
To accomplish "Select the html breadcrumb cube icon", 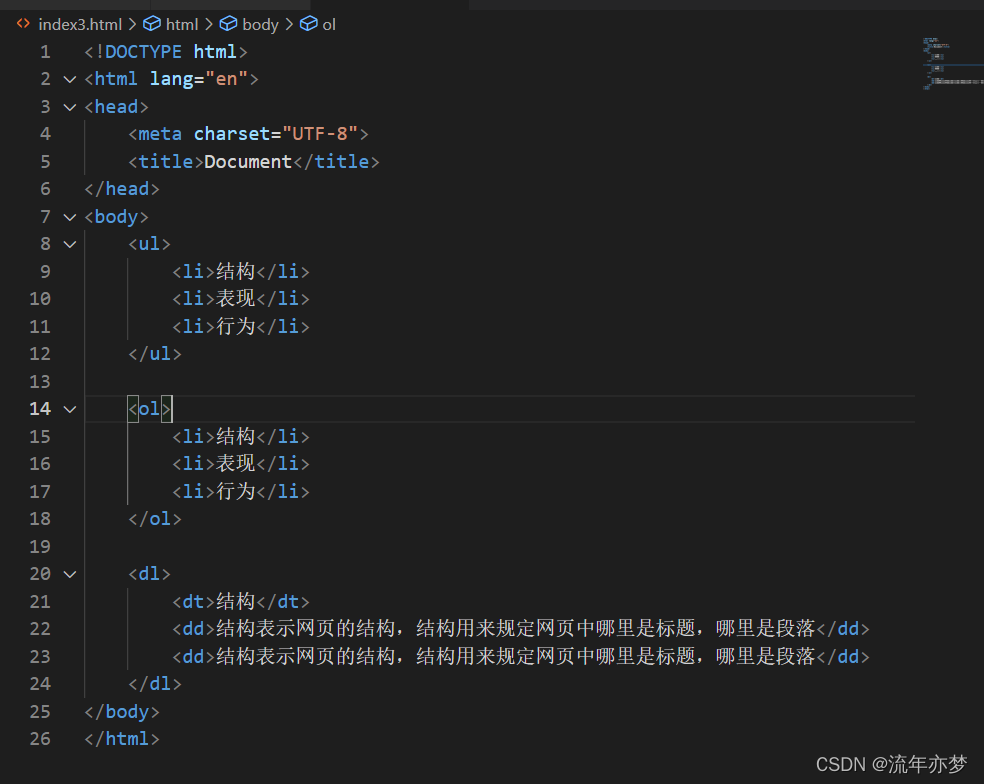I will [152, 24].
